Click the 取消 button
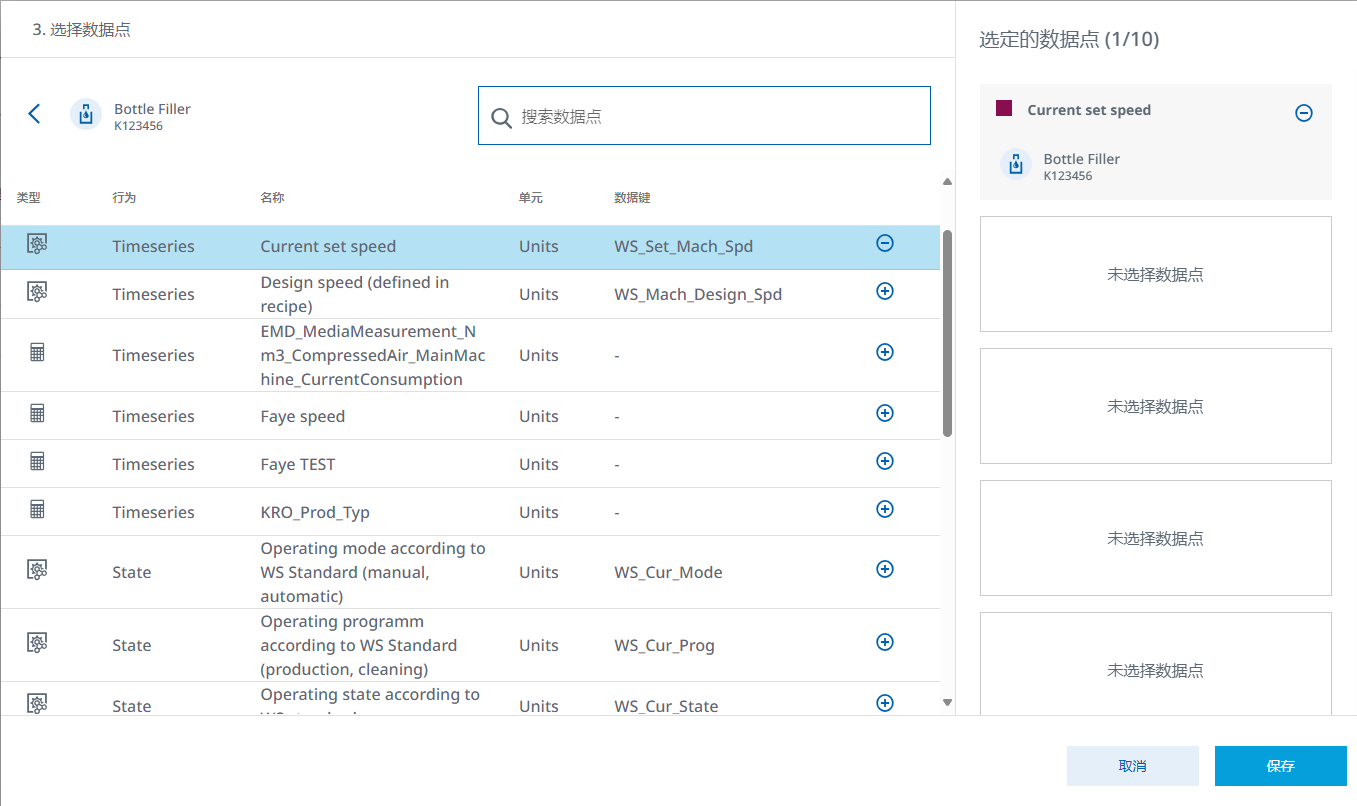Image resolution: width=1357 pixels, height=806 pixels. click(1132, 766)
